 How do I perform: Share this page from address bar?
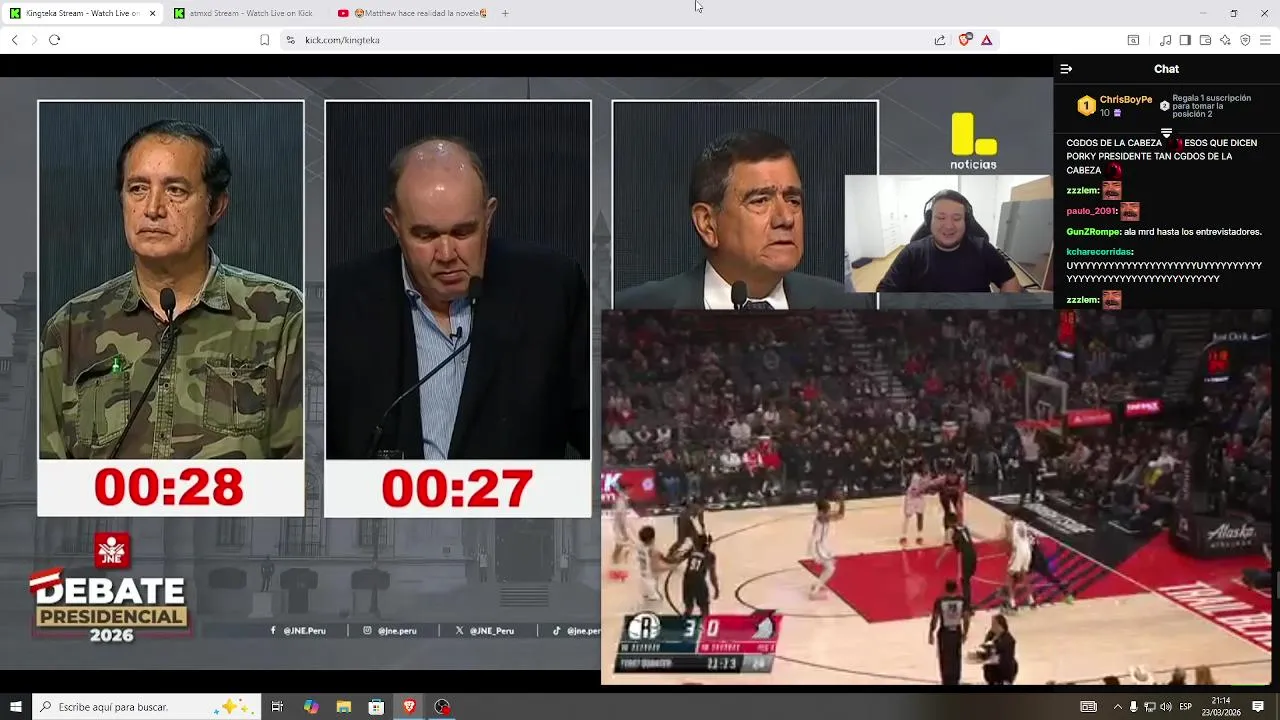pyautogui.click(x=940, y=40)
